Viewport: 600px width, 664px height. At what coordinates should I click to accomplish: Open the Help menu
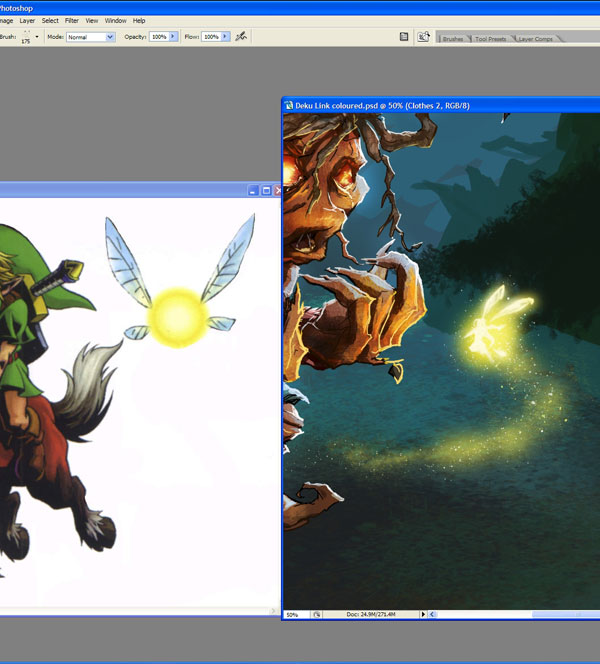[139, 20]
